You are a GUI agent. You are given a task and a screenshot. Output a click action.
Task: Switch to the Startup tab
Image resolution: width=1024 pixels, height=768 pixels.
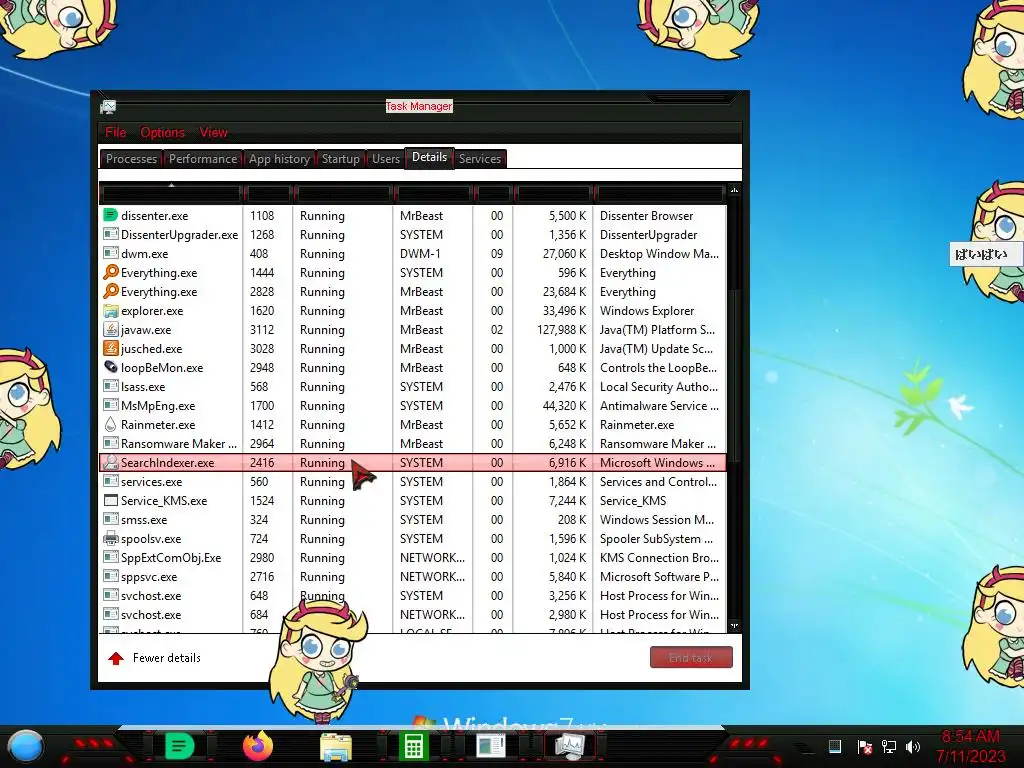click(x=340, y=159)
